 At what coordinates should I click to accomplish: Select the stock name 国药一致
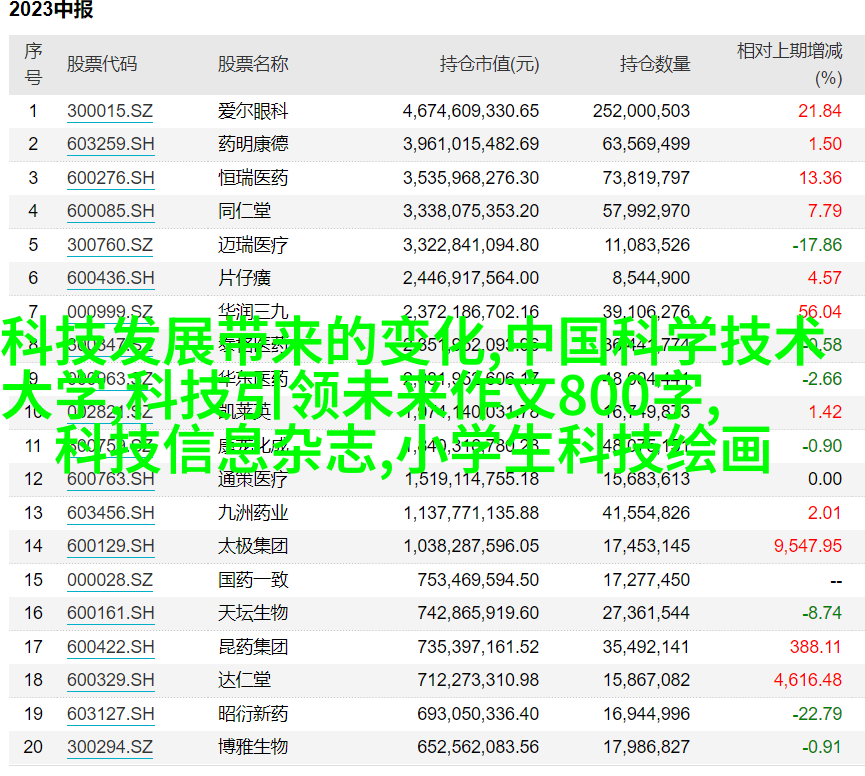tap(253, 580)
